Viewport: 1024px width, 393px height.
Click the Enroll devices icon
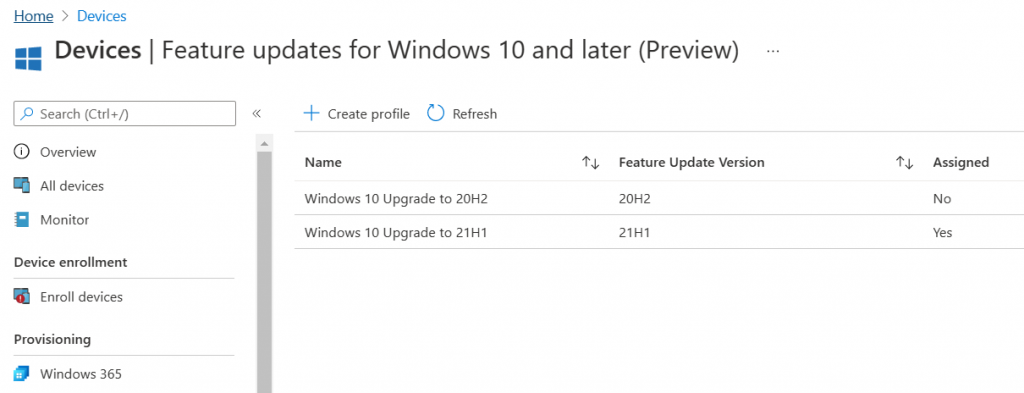[22, 296]
